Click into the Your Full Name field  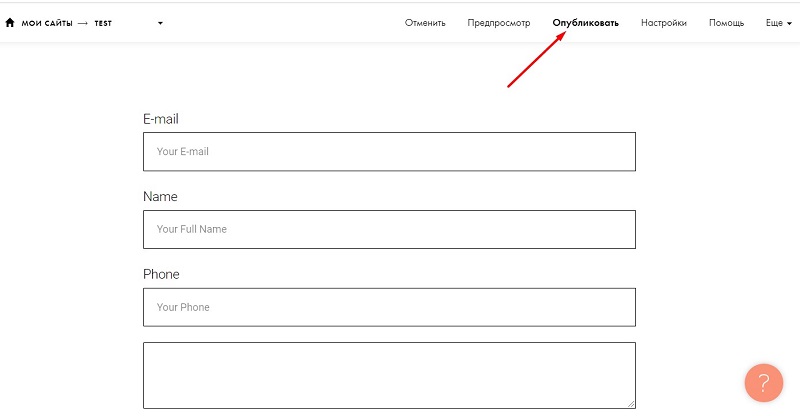point(389,229)
